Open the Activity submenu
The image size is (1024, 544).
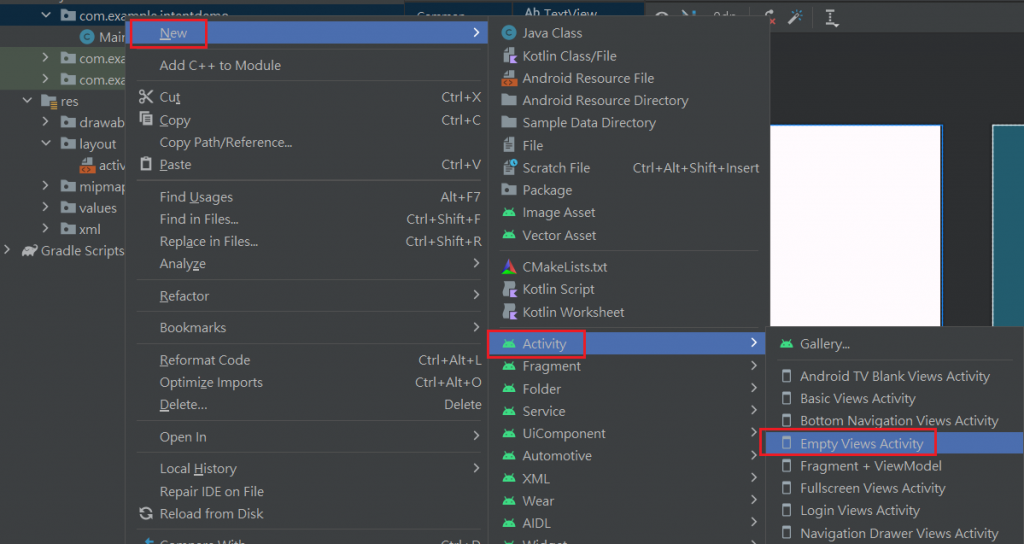pos(626,344)
